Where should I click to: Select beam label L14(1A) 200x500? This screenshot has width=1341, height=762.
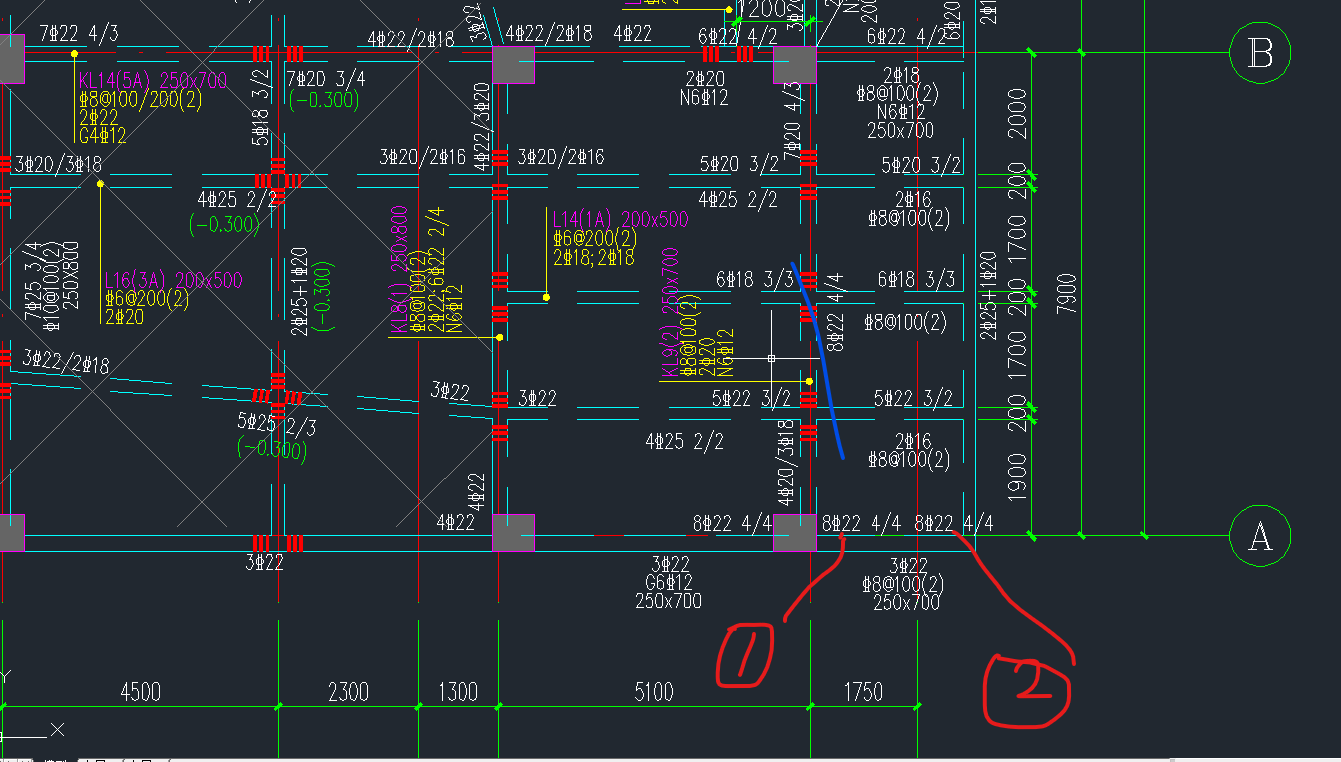click(620, 219)
